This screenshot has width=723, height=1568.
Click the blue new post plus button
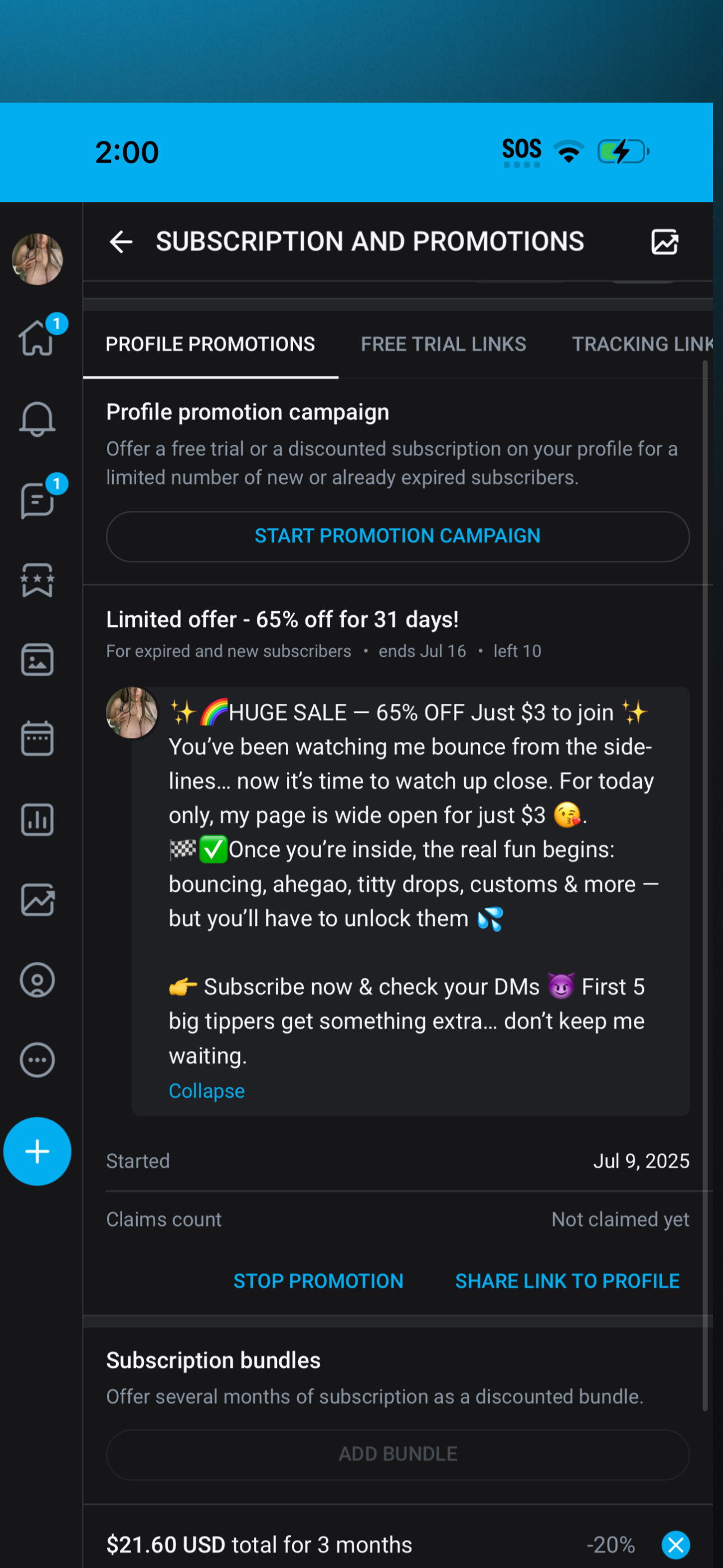[x=37, y=1152]
